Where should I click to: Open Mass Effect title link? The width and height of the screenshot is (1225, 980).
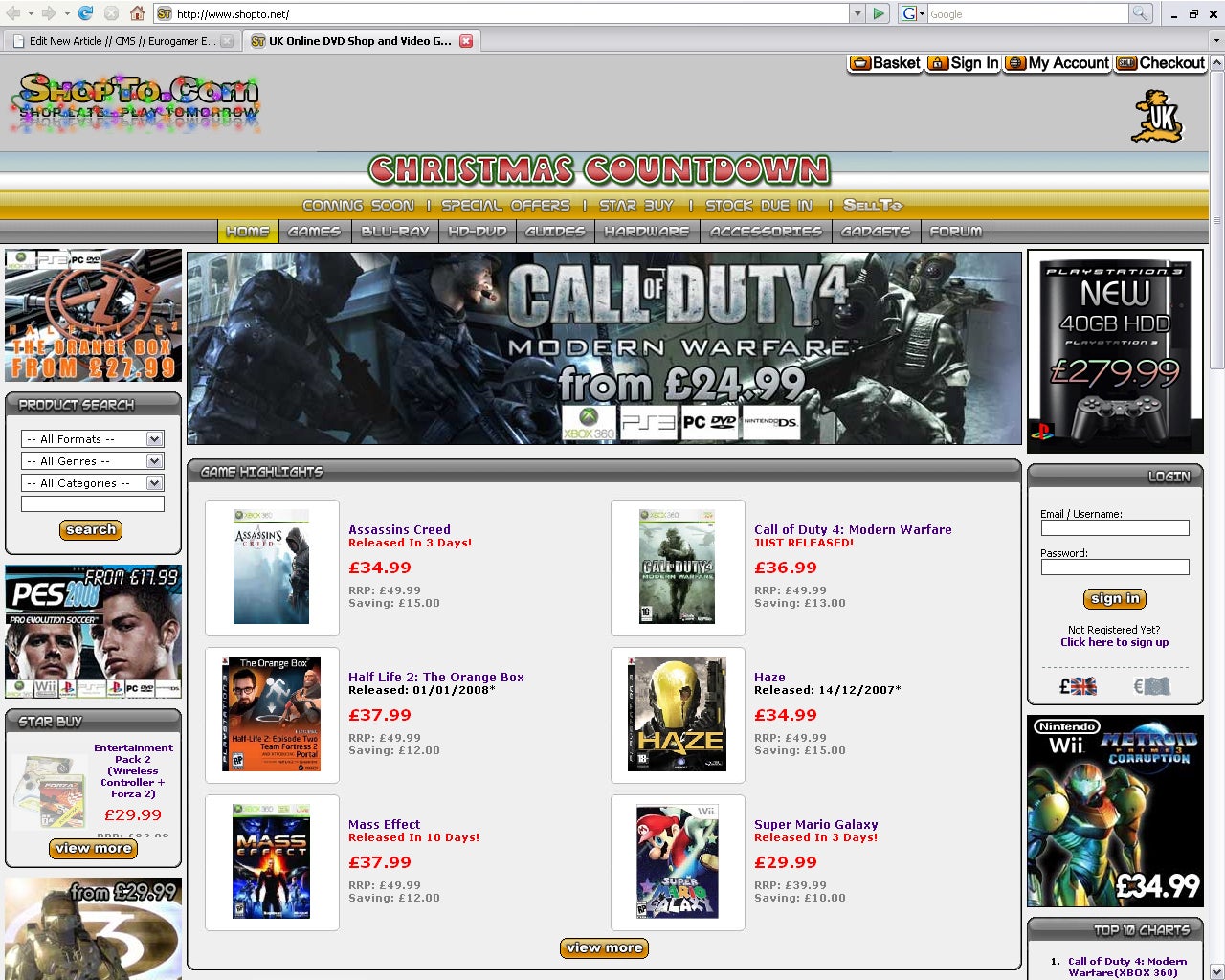[384, 824]
